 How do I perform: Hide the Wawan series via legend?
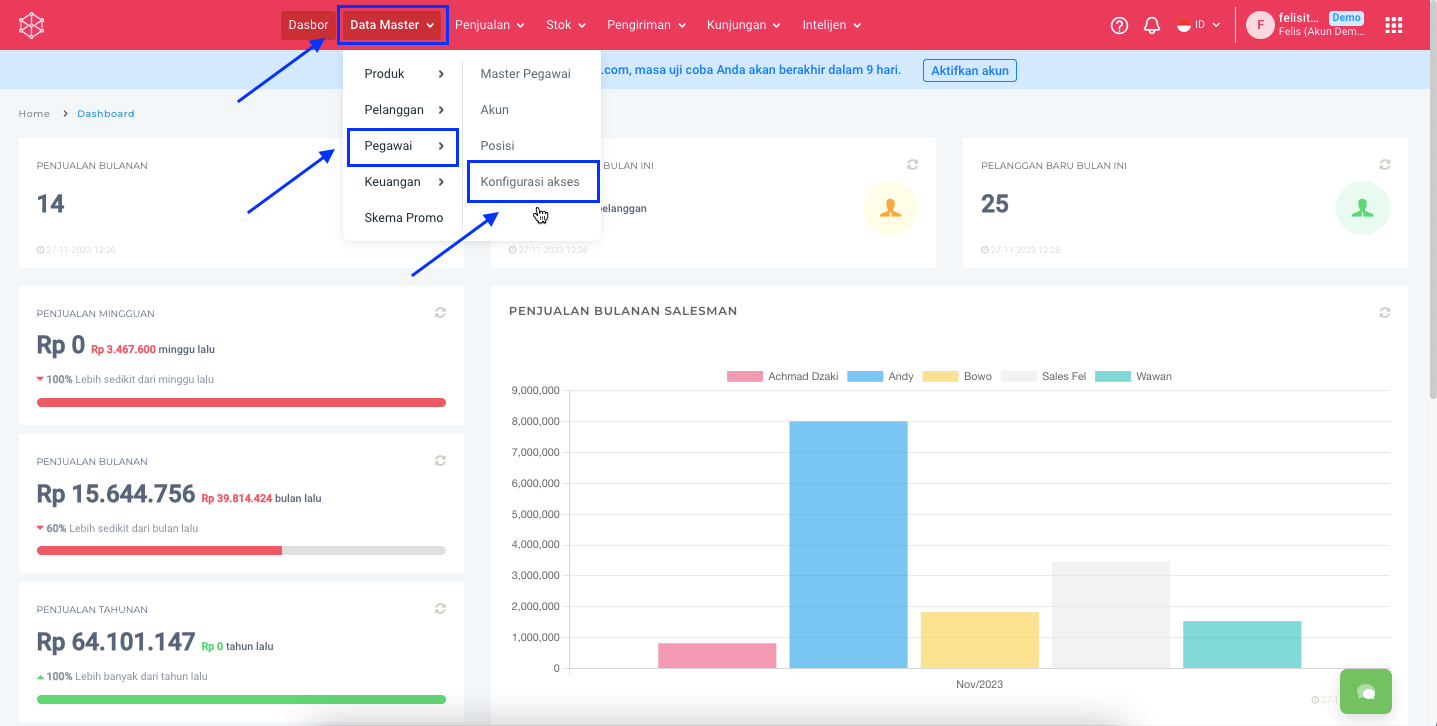pos(1133,376)
